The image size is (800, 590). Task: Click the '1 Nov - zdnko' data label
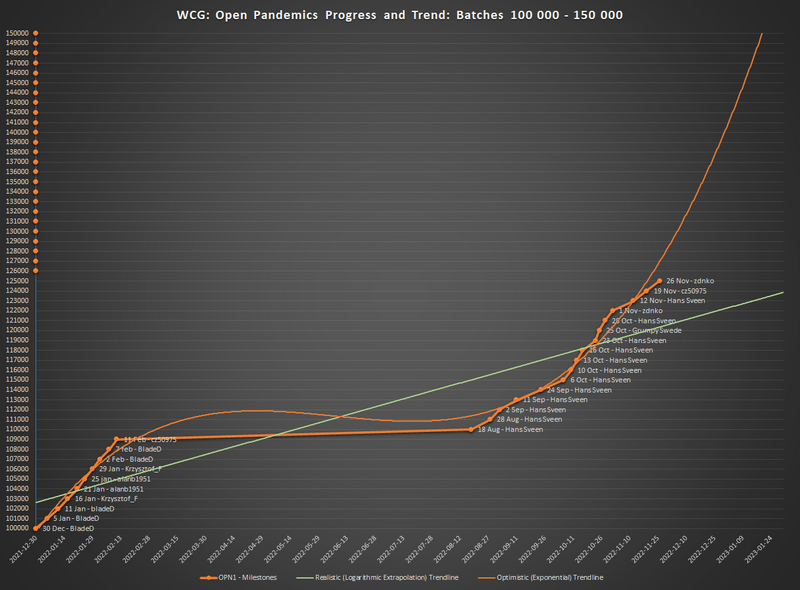pos(641,310)
